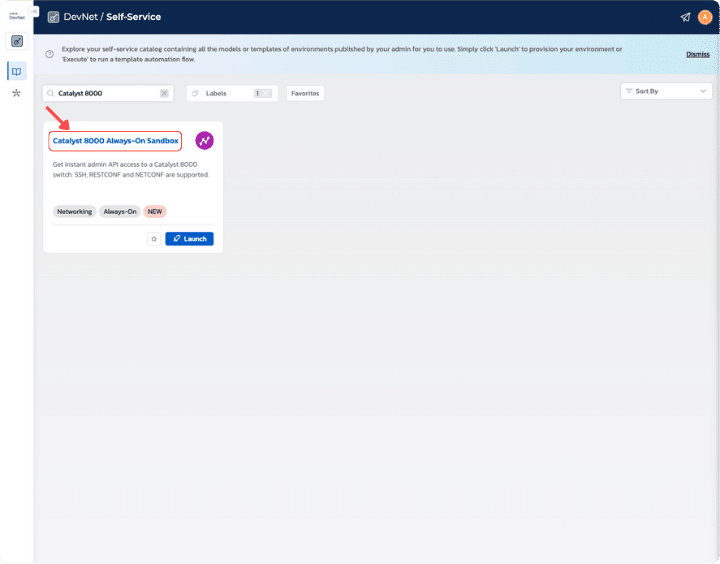Open Catalyst 8000 Always-On Sandbox link
The width and height of the screenshot is (720, 564).
coord(115,141)
